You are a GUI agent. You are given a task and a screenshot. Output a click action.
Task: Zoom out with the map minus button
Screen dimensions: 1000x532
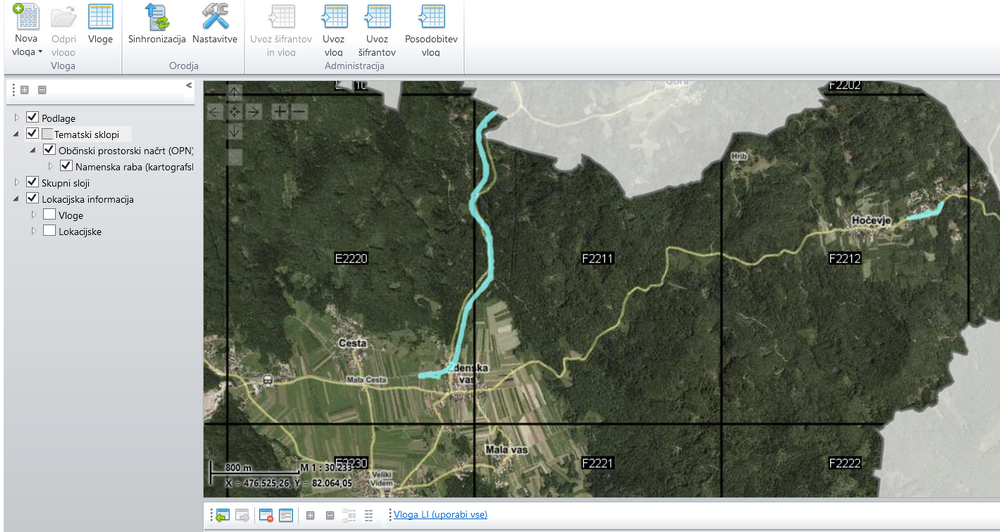coord(298,111)
